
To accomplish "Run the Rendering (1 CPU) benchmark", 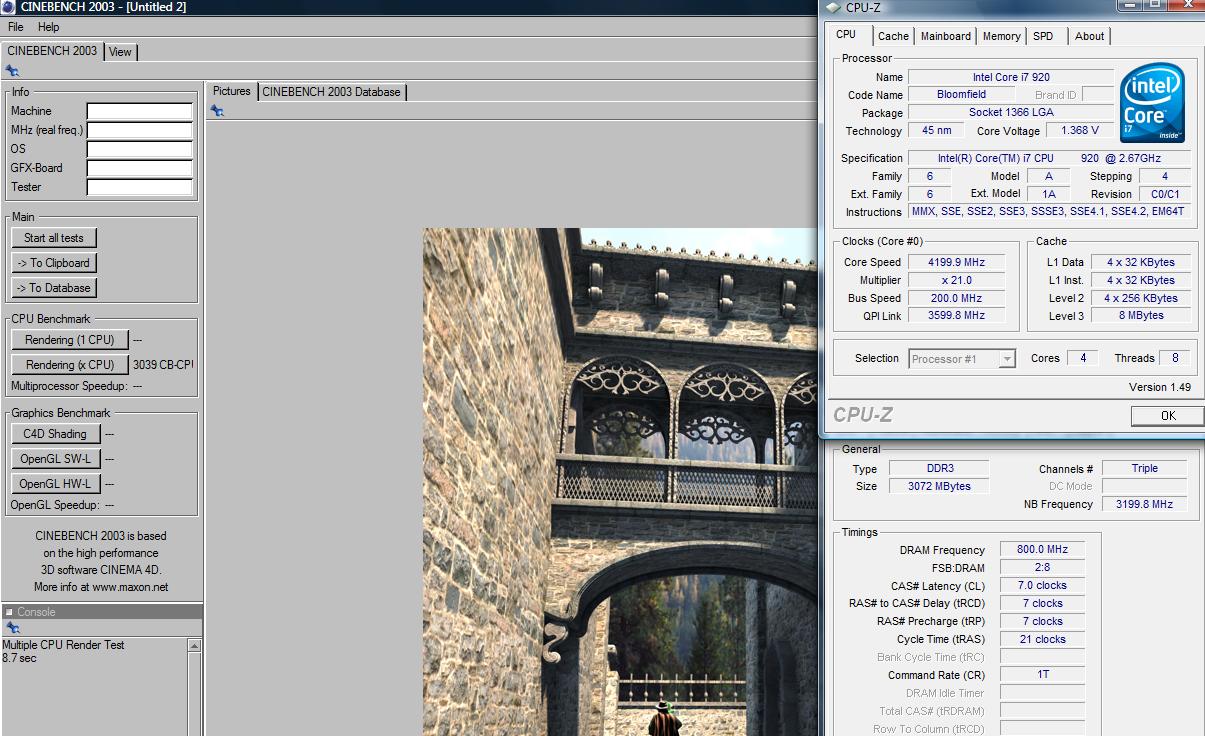I will click(70, 340).
